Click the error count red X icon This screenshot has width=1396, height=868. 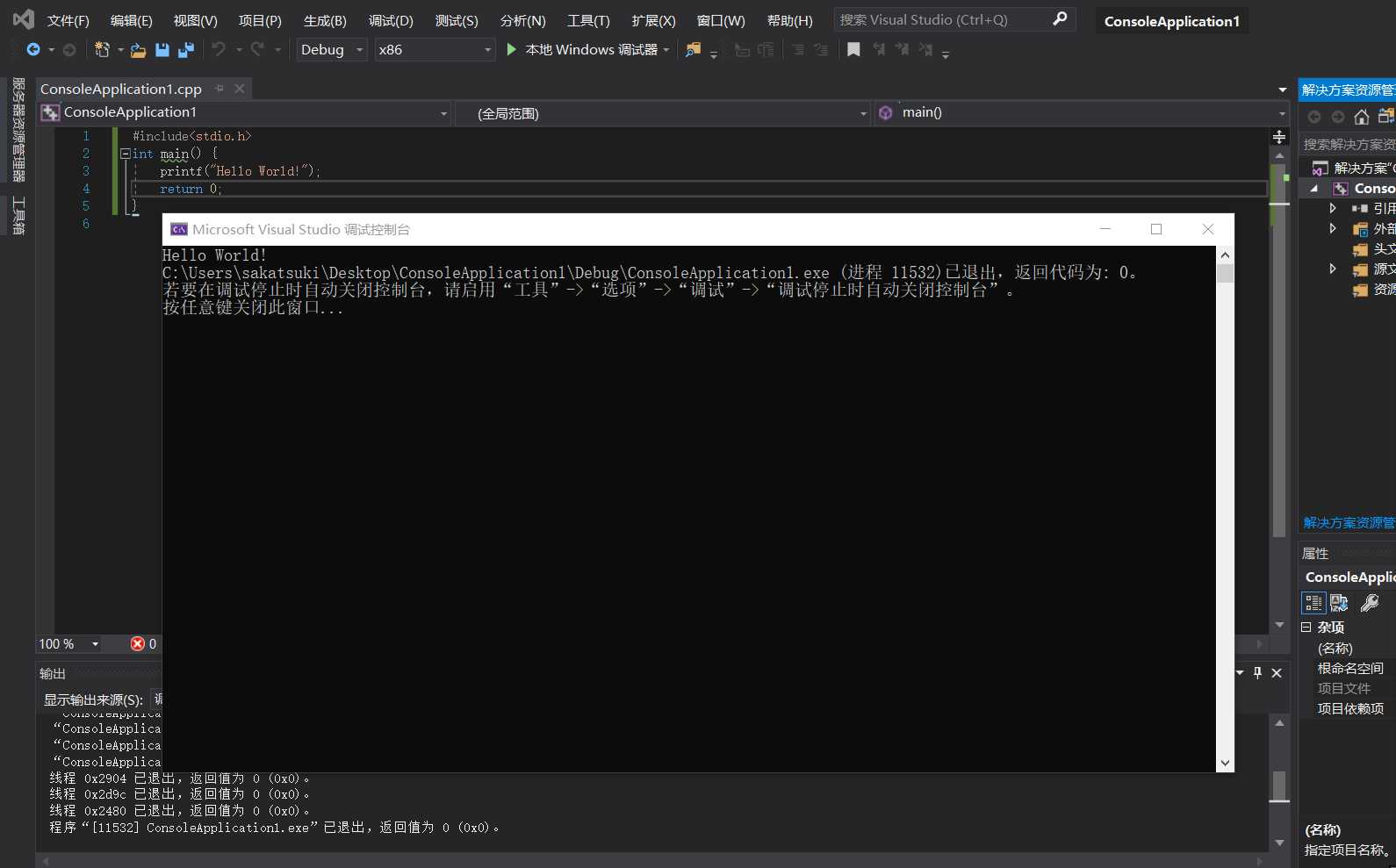(x=138, y=644)
